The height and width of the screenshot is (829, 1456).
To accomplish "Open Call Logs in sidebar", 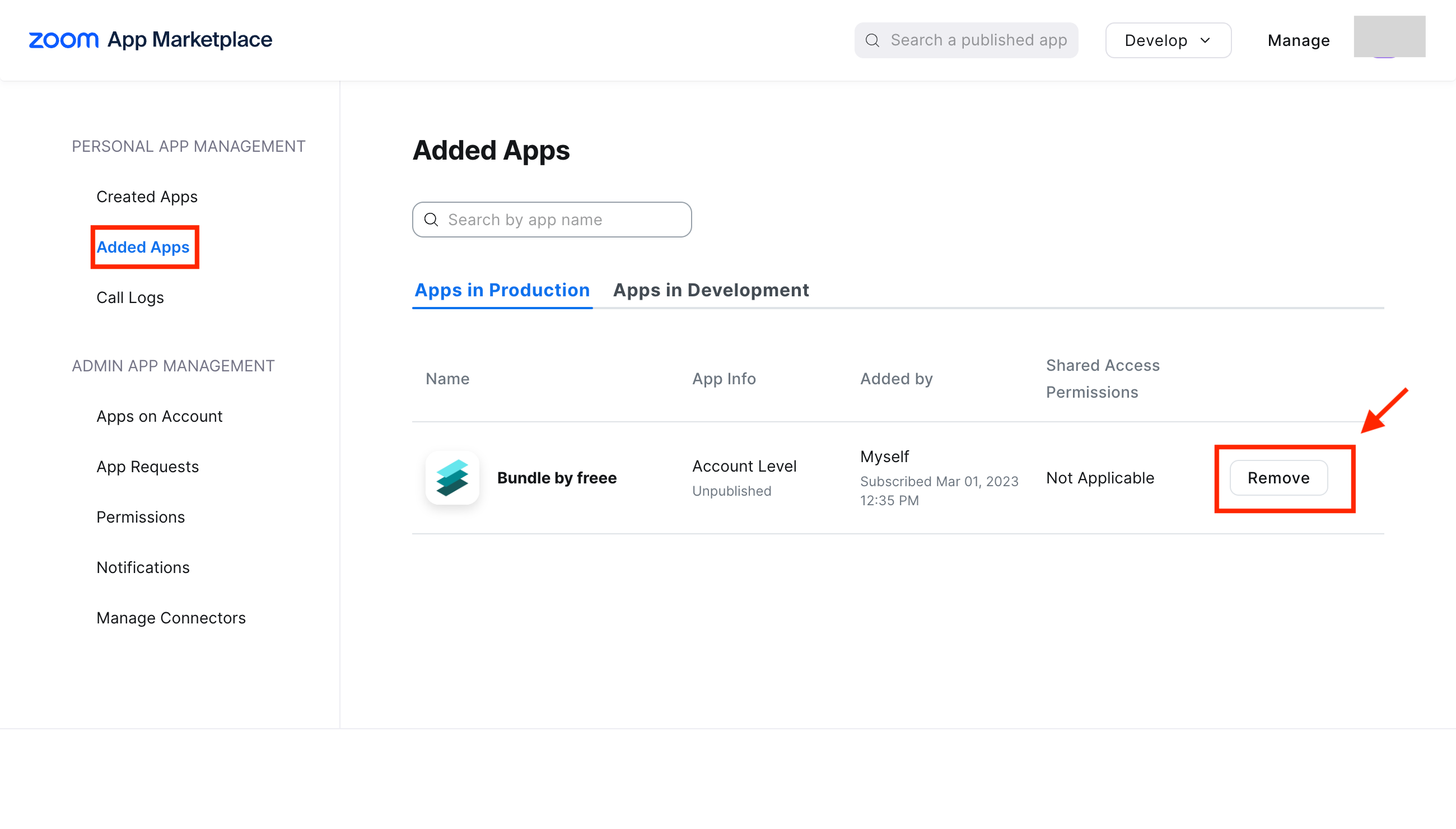I will tap(130, 298).
